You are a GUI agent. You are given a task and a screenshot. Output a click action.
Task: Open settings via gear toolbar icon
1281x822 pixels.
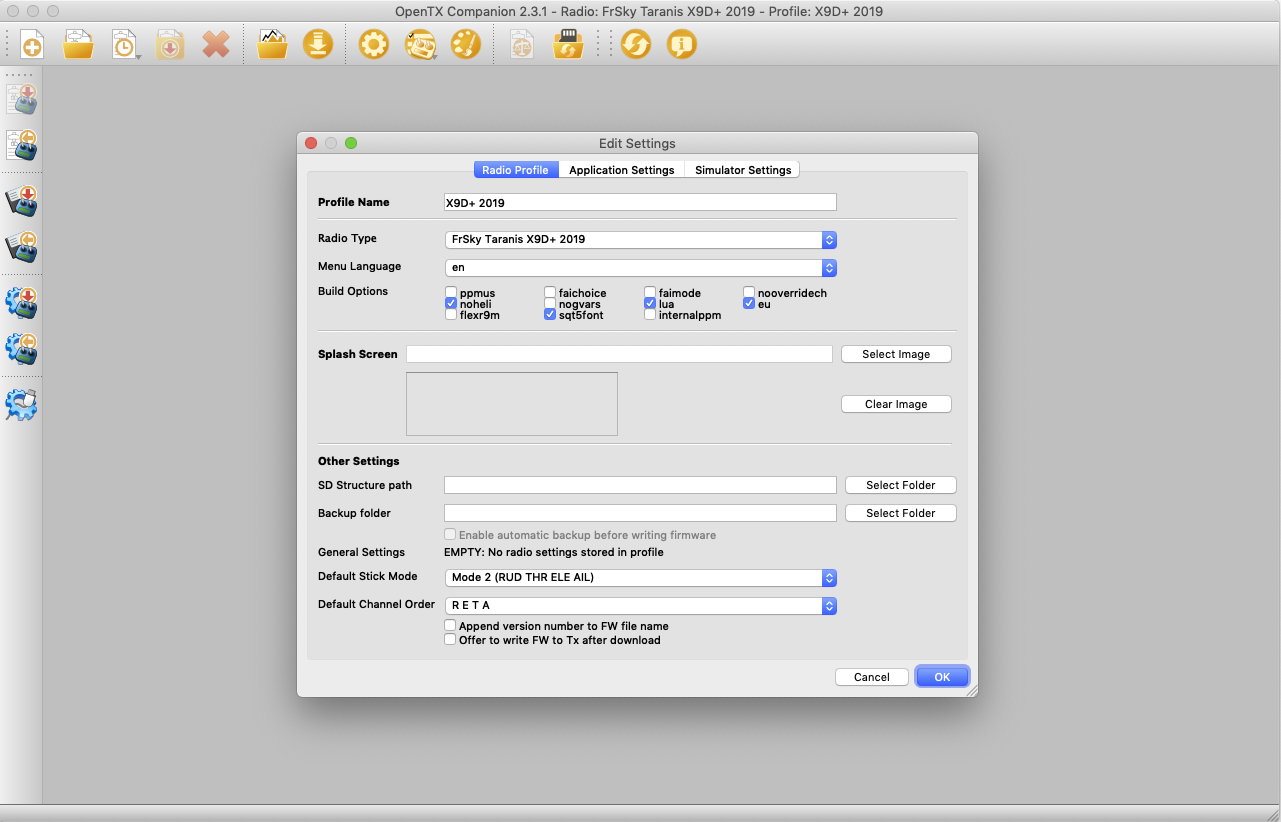374,45
